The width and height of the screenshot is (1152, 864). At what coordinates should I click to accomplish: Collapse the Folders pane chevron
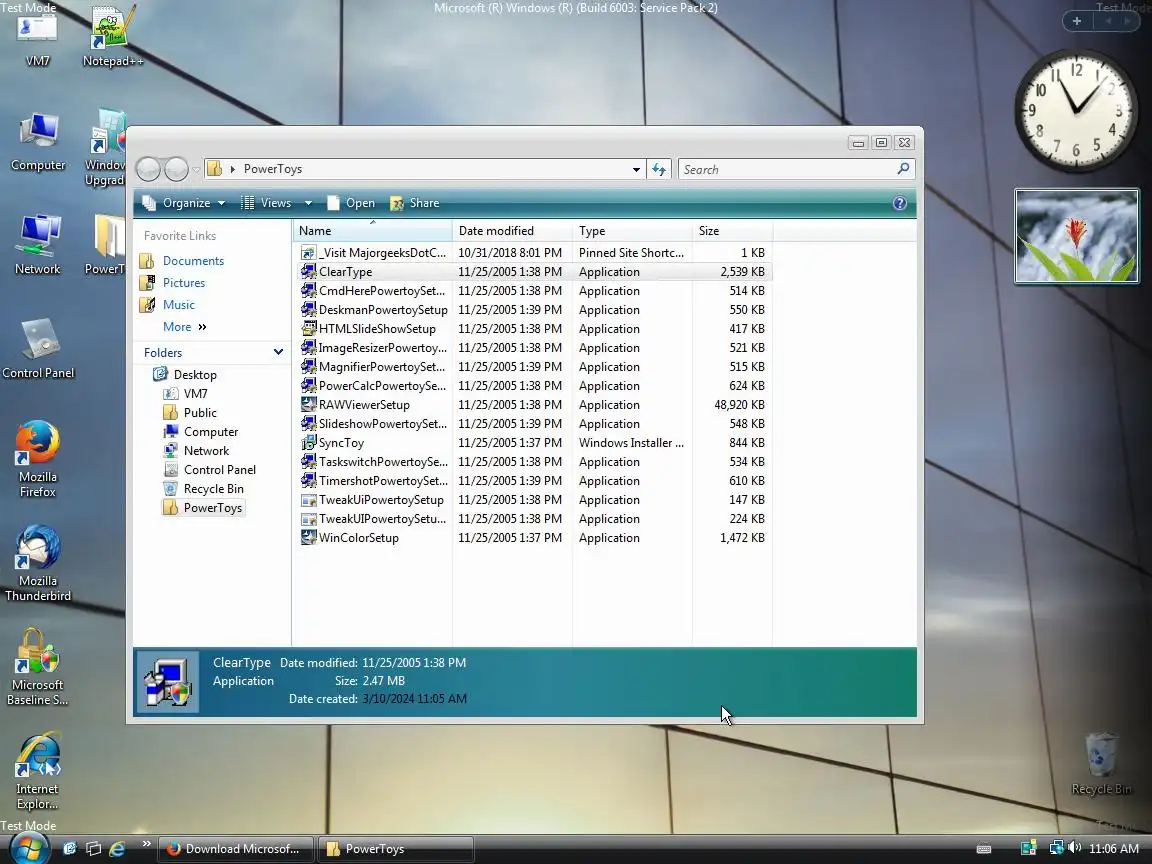[278, 353]
